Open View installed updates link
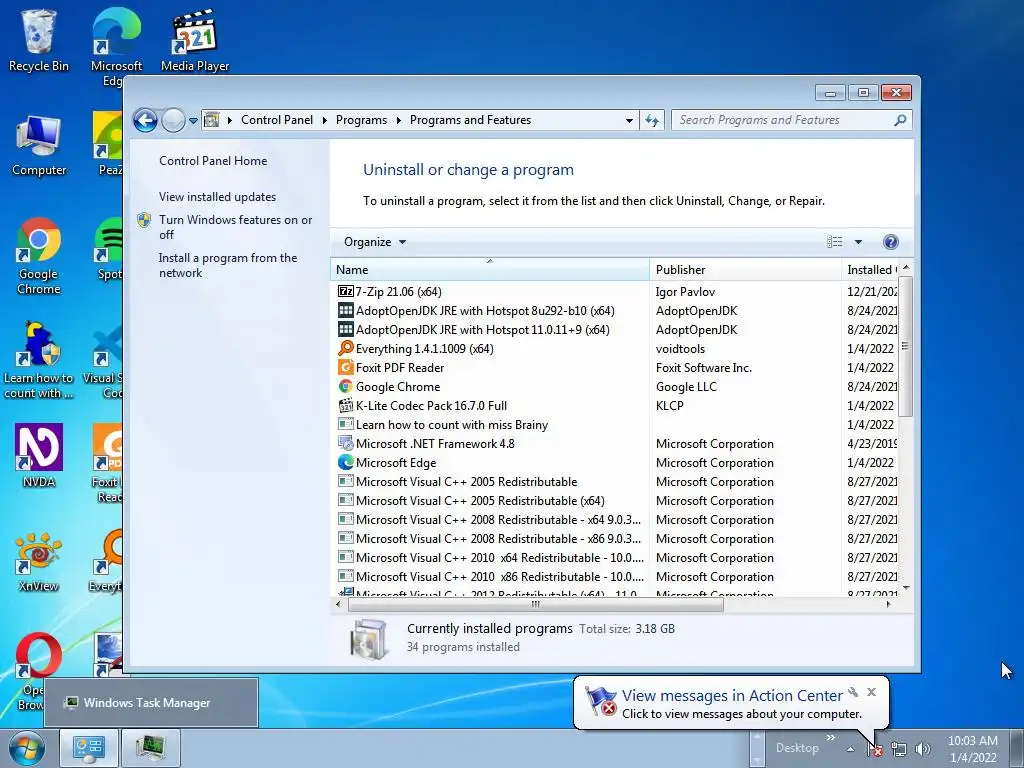The width and height of the screenshot is (1024, 768). coord(217,197)
